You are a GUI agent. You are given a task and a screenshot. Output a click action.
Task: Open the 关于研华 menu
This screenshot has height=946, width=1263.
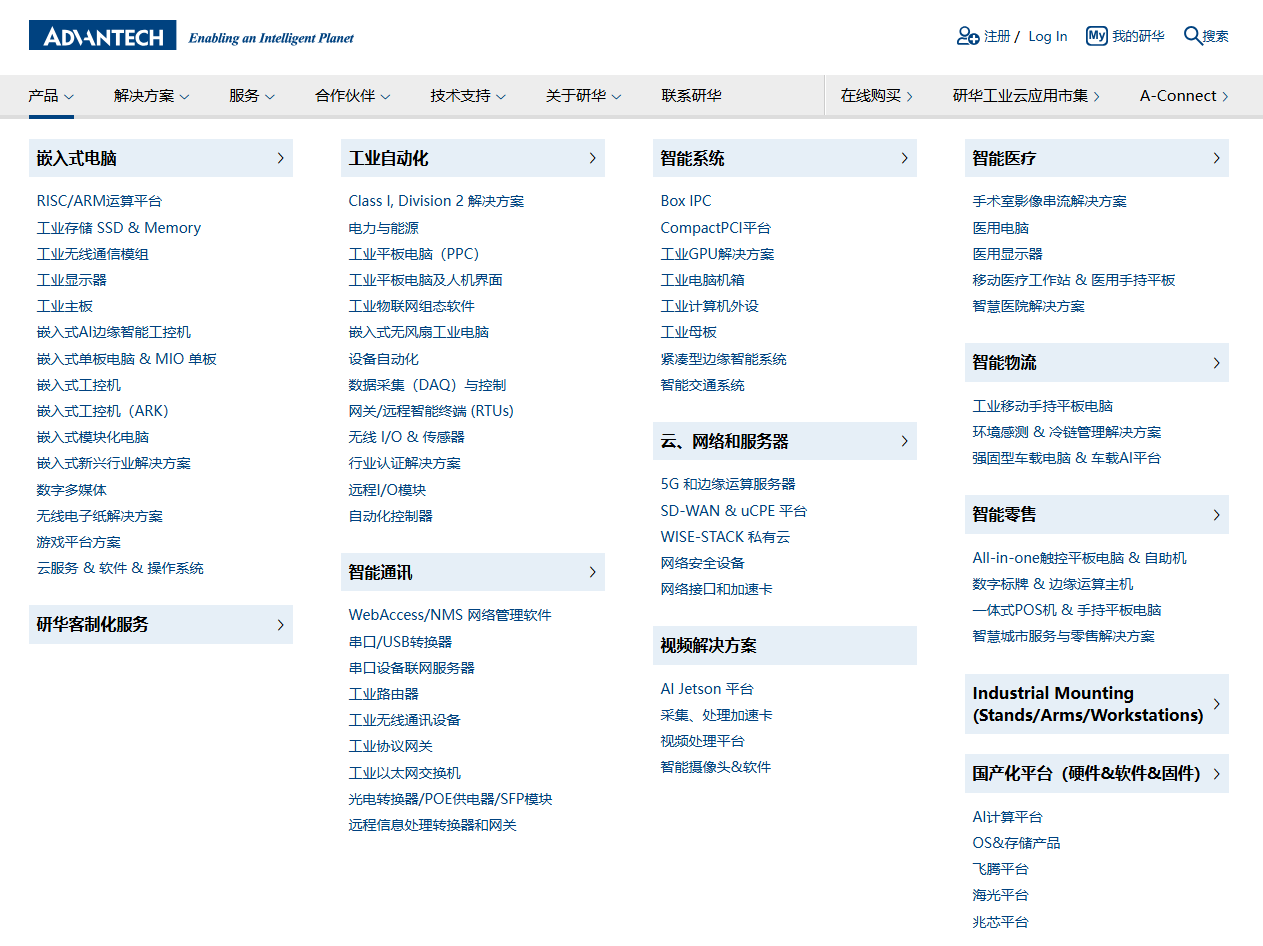(583, 96)
